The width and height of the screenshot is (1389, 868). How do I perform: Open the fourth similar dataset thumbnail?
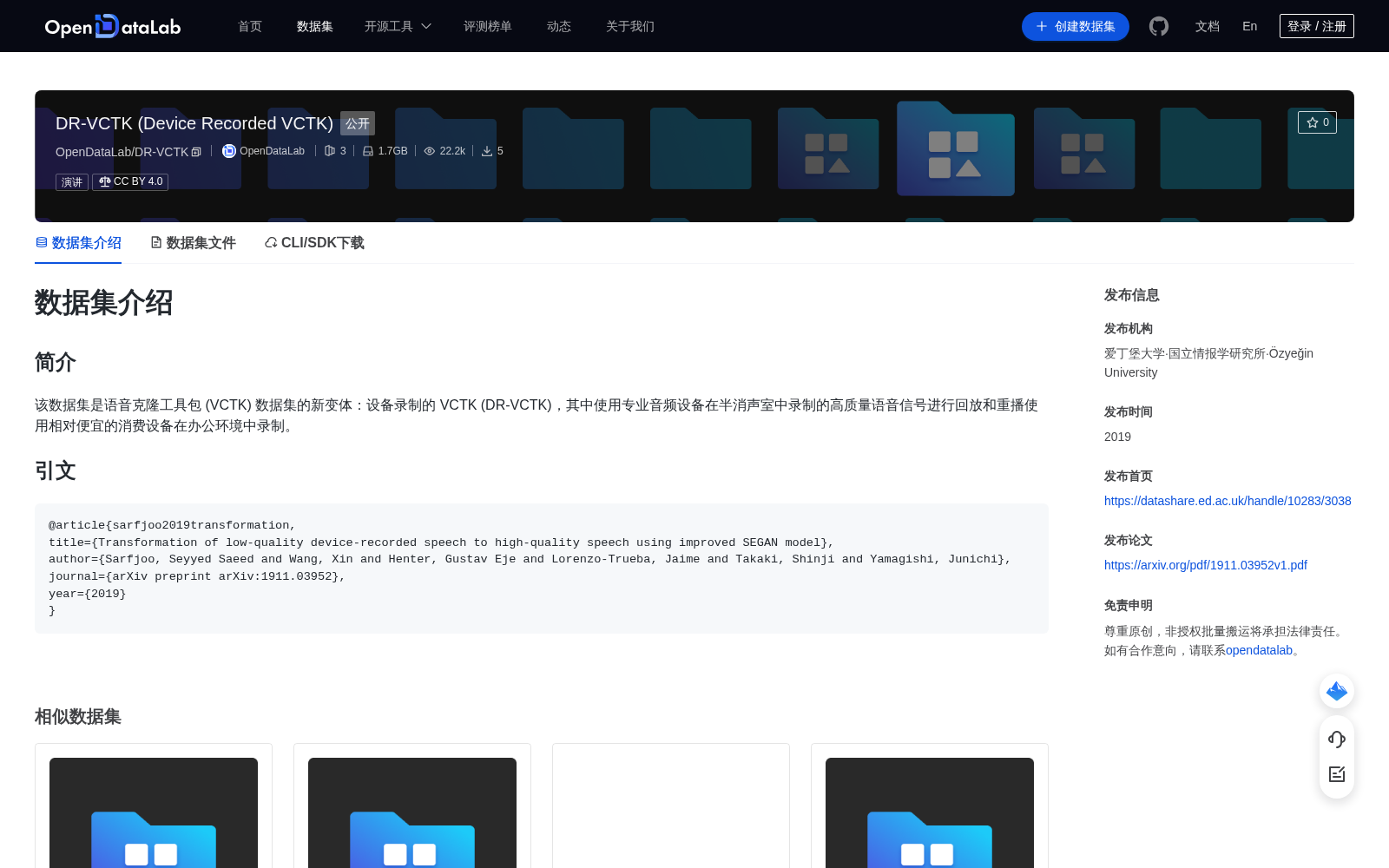pyautogui.click(x=930, y=812)
